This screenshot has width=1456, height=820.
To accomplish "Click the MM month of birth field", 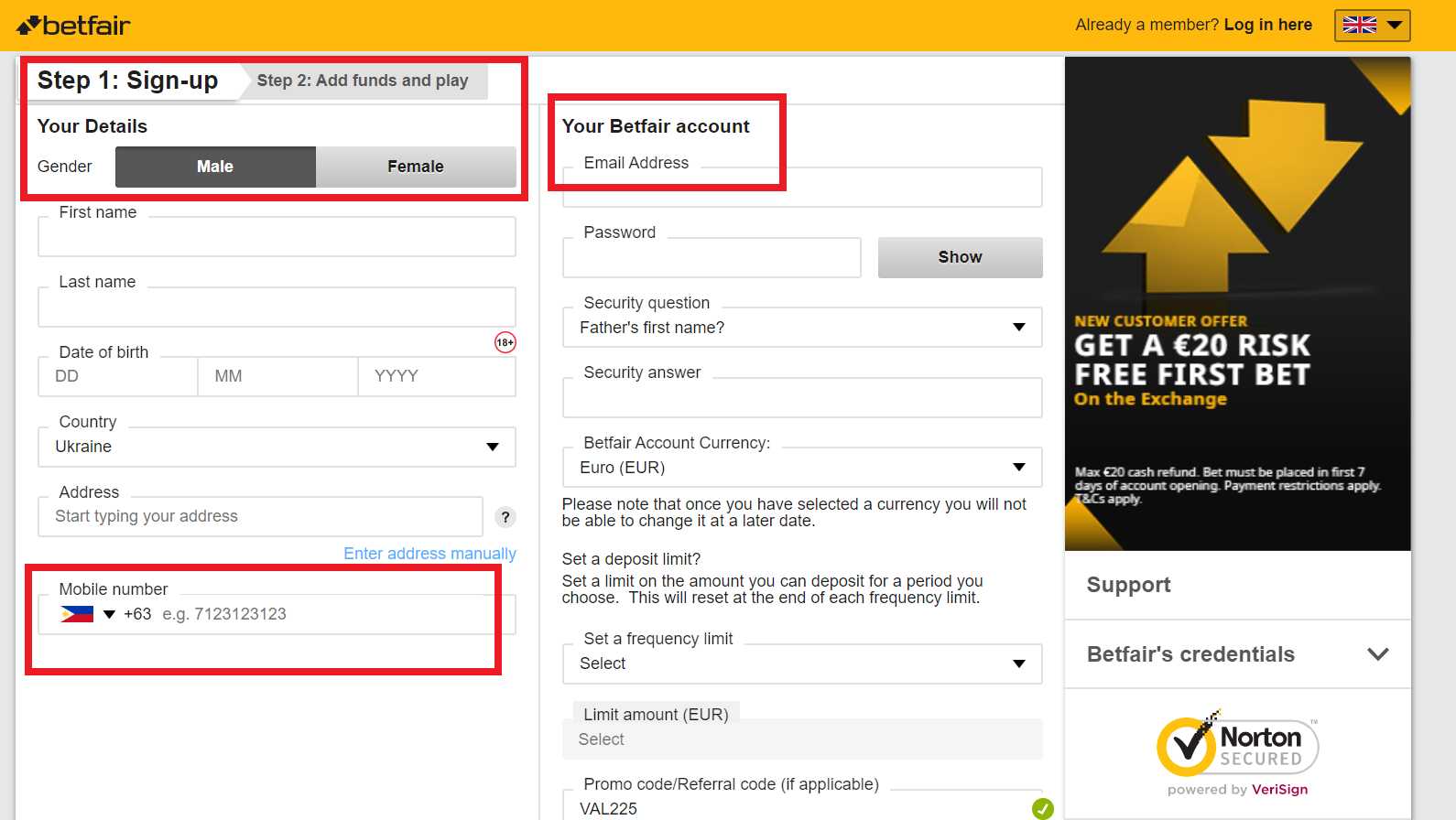I will [x=277, y=376].
